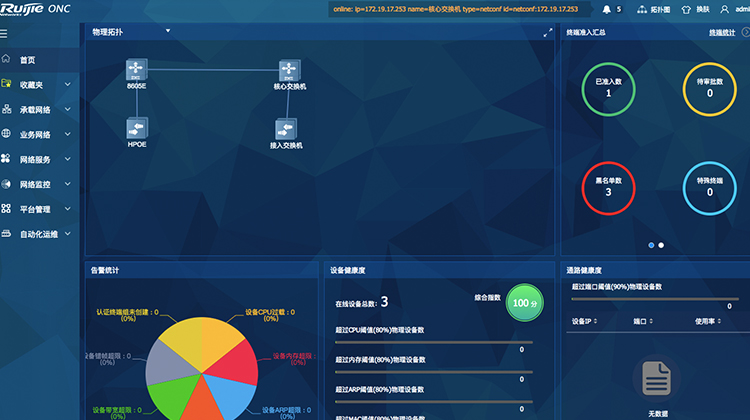Open the 物理拓扑 topology dropdown
Screen dimensions: 750x420
point(168,31)
